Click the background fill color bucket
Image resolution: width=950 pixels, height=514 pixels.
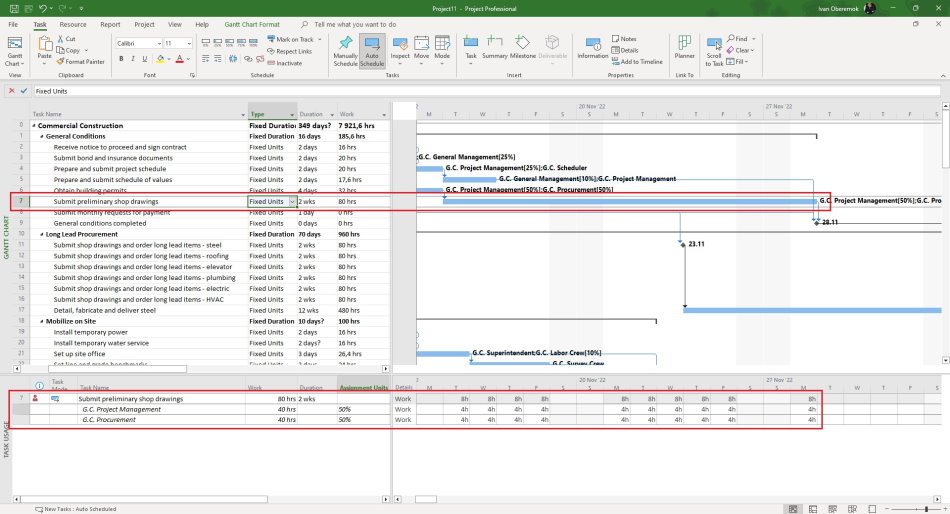[x=160, y=59]
